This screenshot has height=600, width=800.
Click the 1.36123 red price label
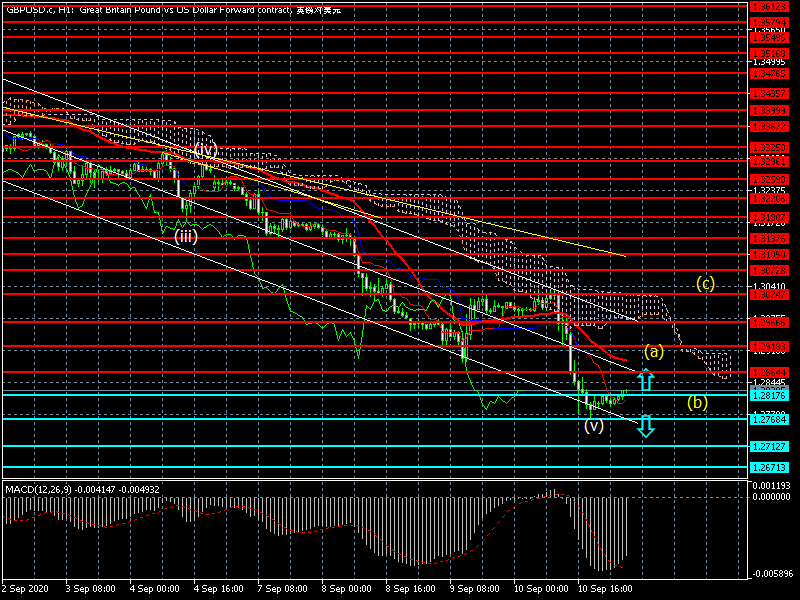click(768, 6)
